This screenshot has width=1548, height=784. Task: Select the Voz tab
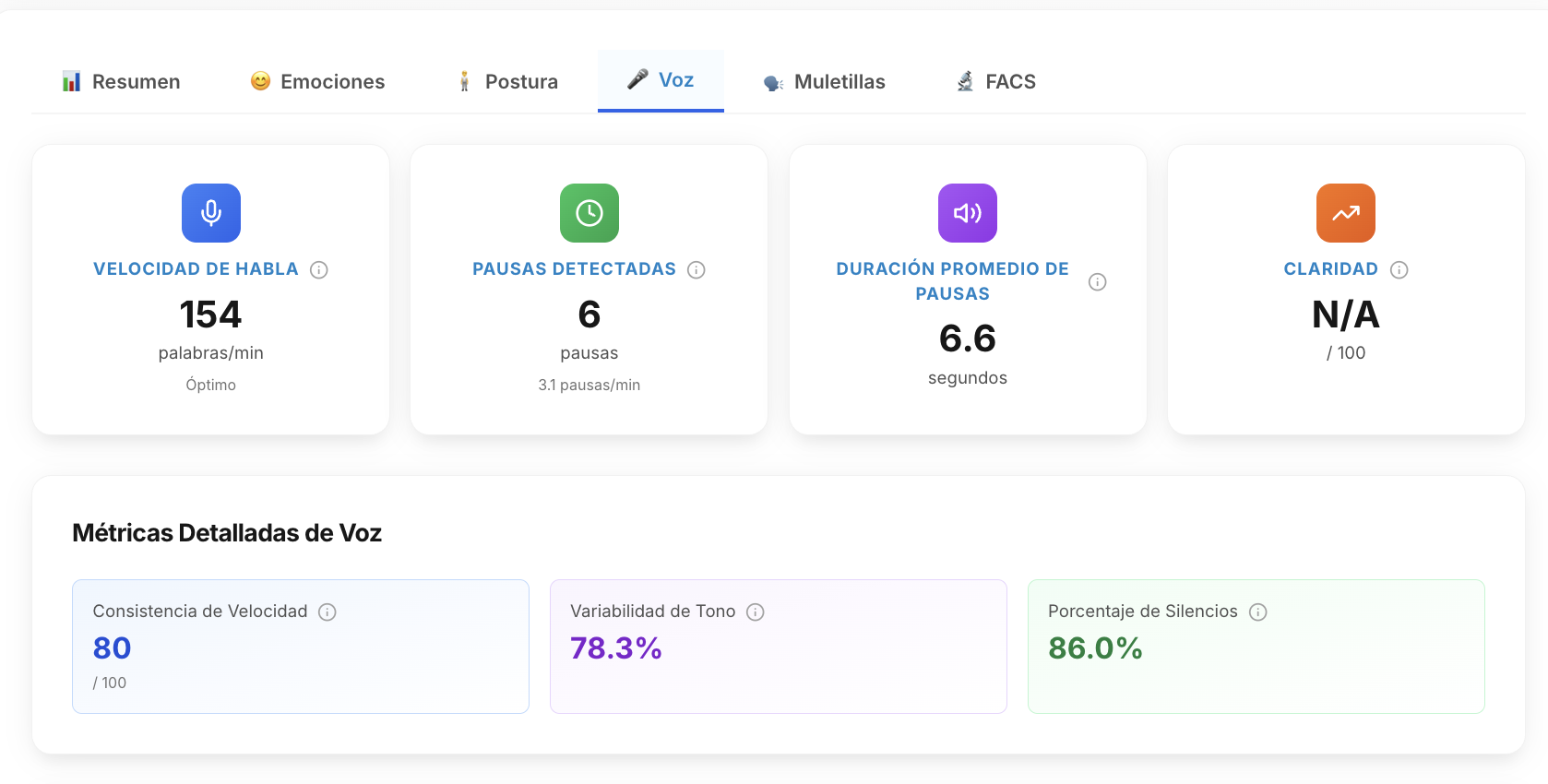(661, 80)
